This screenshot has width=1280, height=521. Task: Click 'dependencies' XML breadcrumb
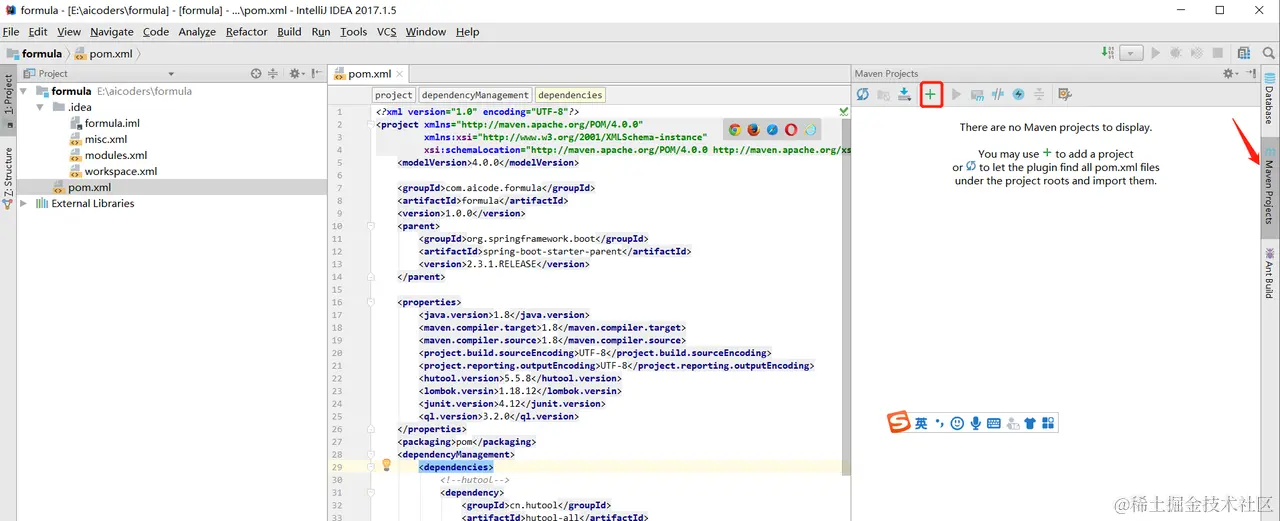[x=570, y=95]
